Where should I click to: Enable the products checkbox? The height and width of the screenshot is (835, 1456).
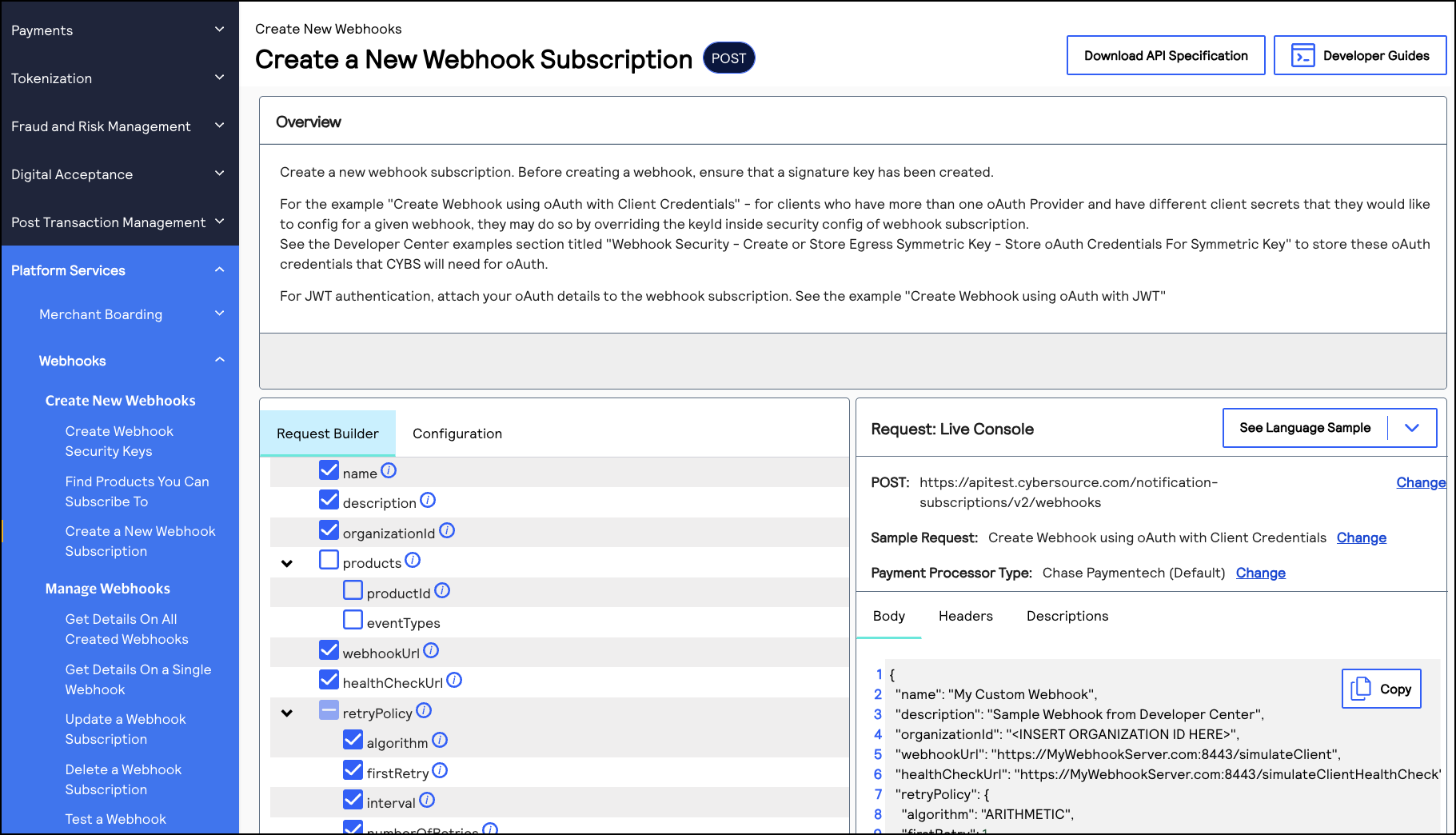(329, 560)
